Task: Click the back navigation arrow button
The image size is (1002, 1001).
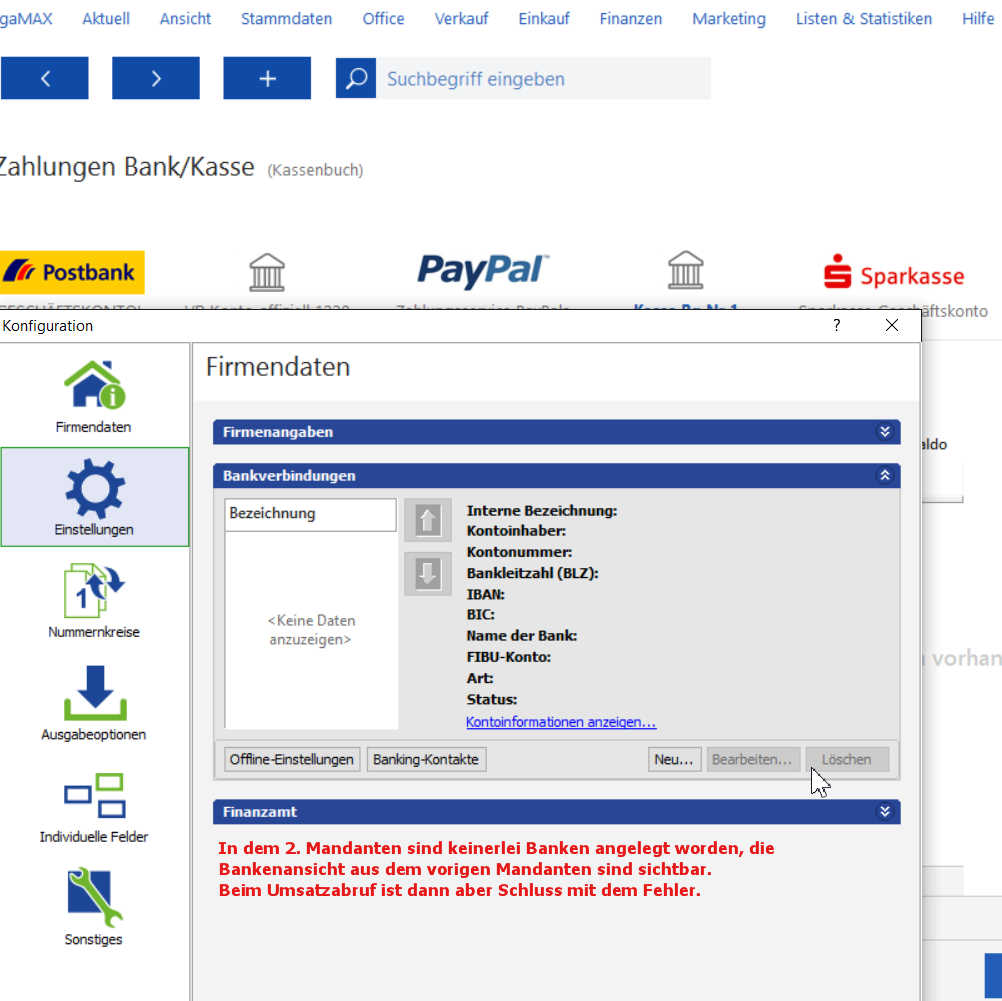Action: point(45,78)
